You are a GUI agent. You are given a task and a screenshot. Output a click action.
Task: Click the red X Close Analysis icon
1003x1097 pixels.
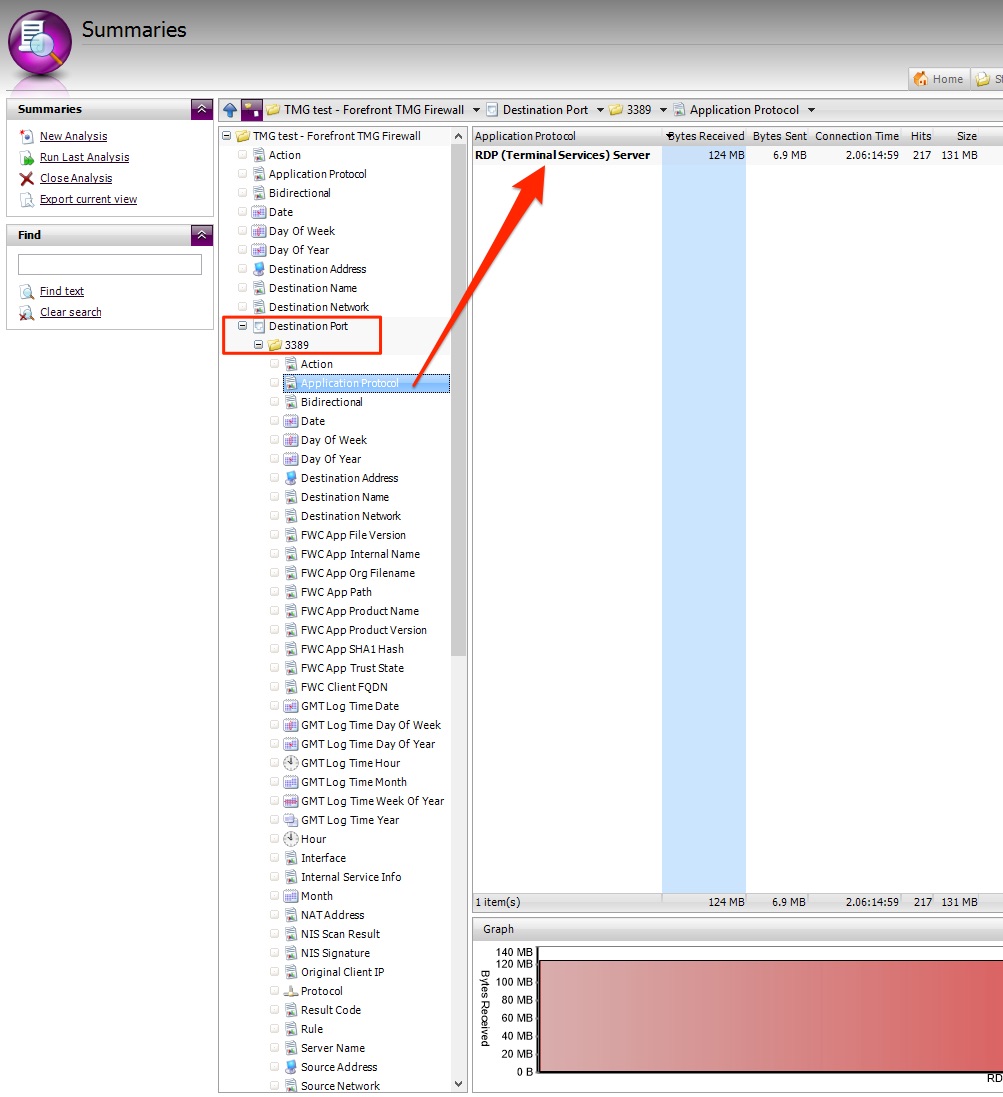[x=27, y=178]
